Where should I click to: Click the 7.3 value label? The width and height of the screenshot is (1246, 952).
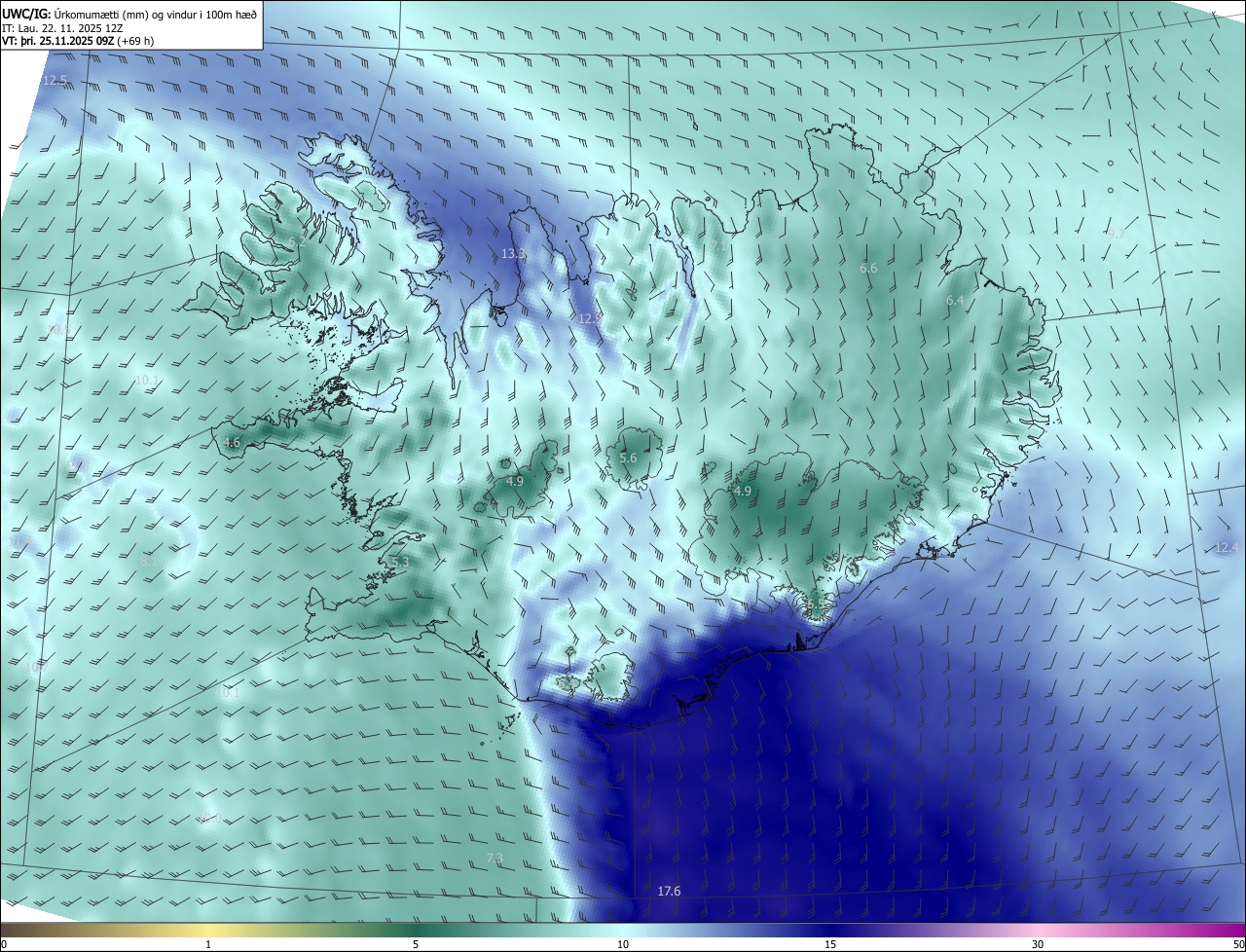tap(495, 858)
